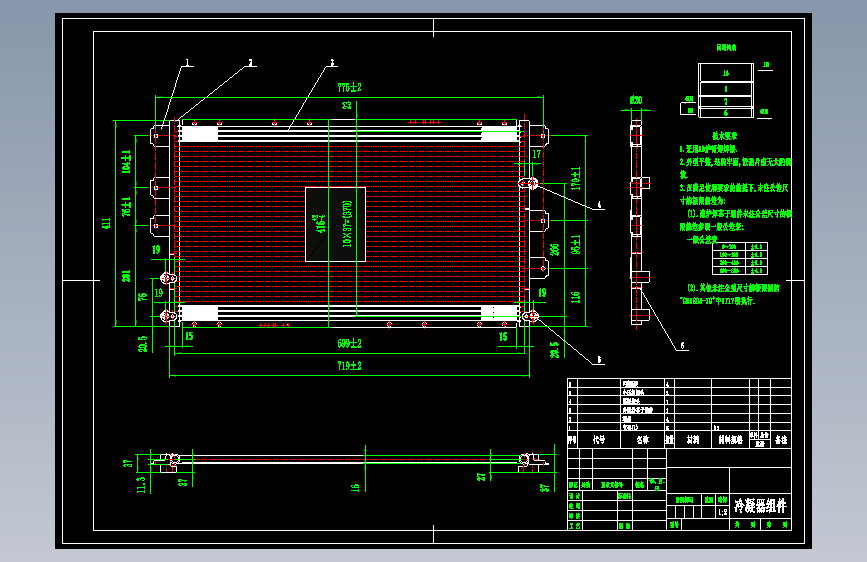The width and height of the screenshot is (867, 562).
Task: Click the 20.5 dimension text
Action: [x=143, y=344]
